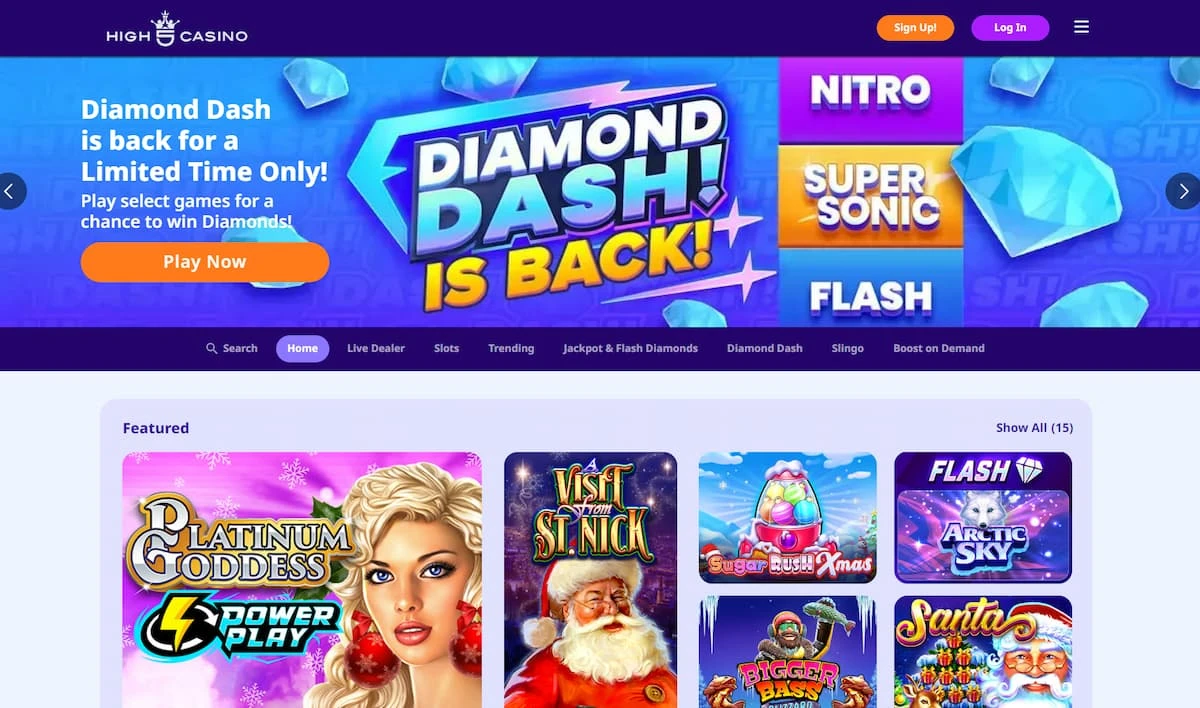Screen dimensions: 1200x708
Task: Launch Sugar Rush Xmas game tile
Action: pos(787,517)
